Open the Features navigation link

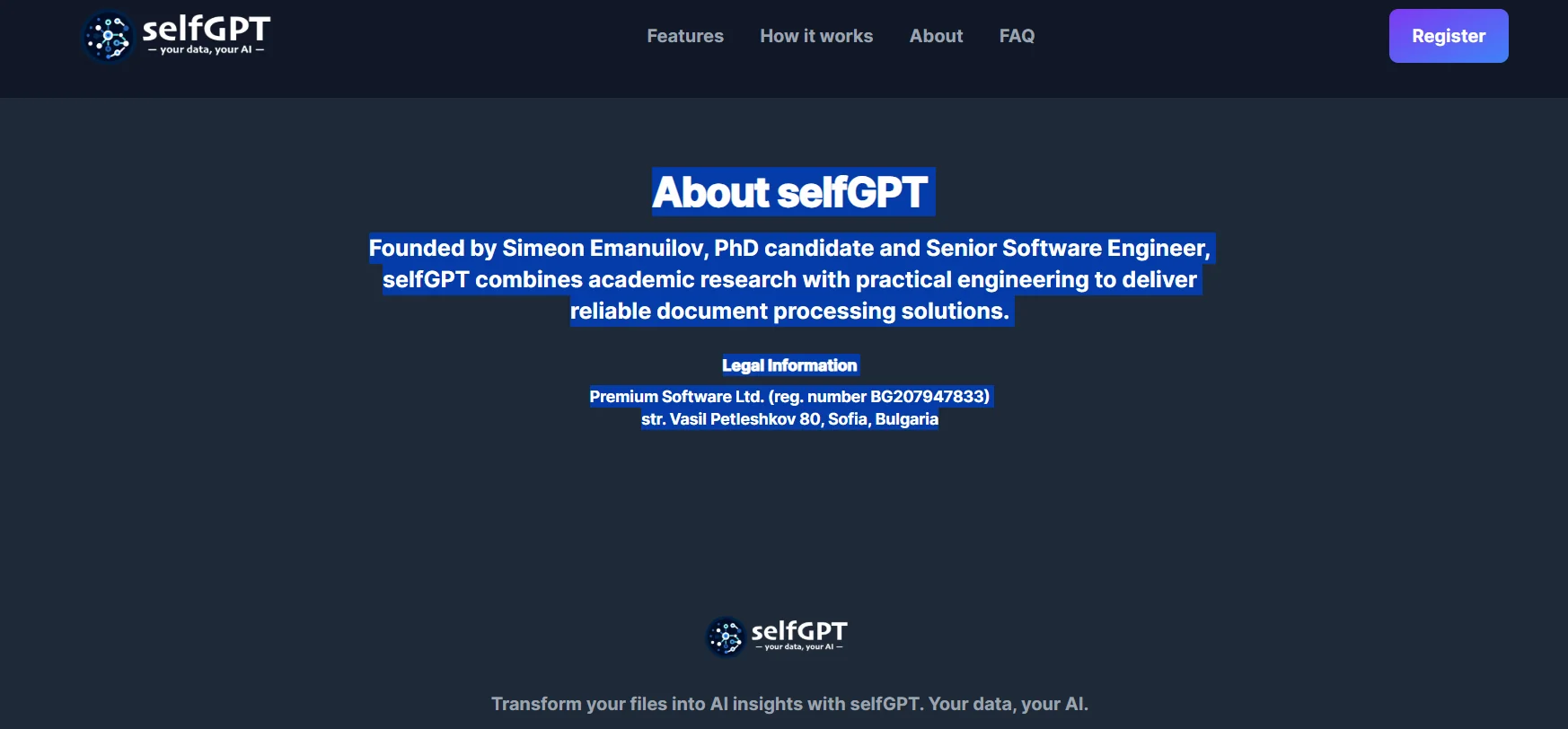(x=685, y=36)
